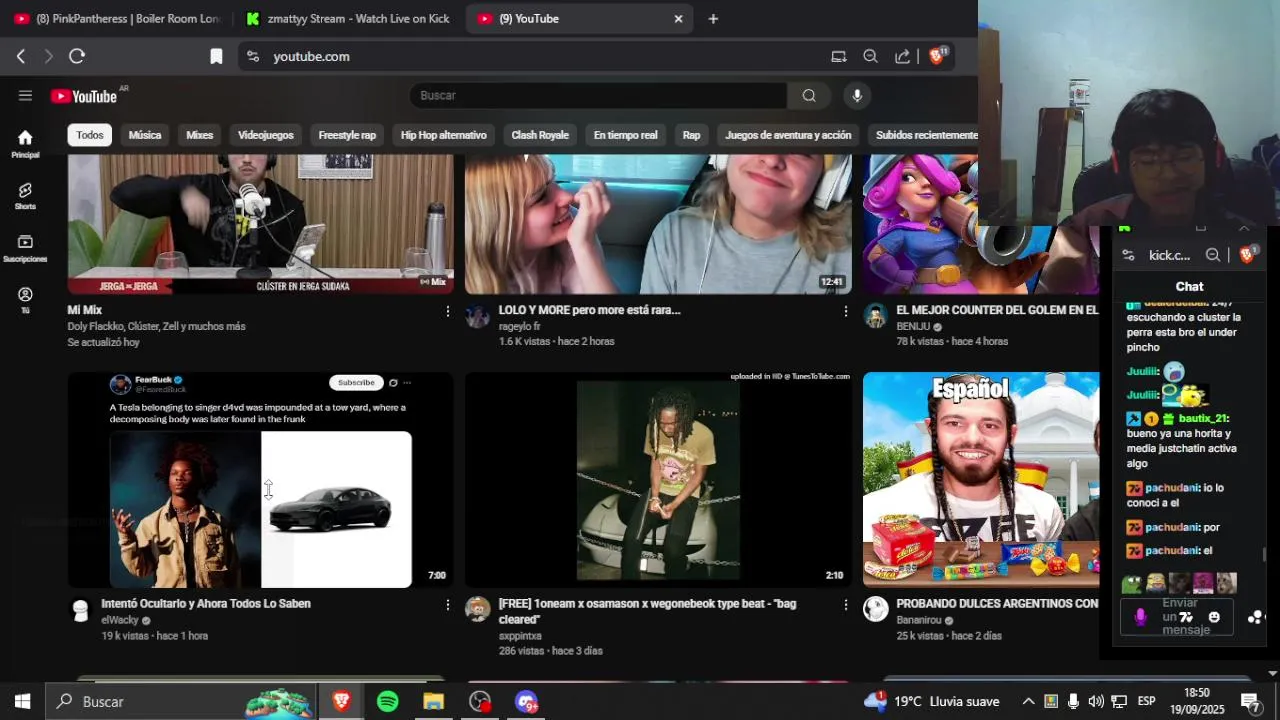Open Intentó Ocultarlo y Ahora Todos video title
The width and height of the screenshot is (1280, 720).
206,604
